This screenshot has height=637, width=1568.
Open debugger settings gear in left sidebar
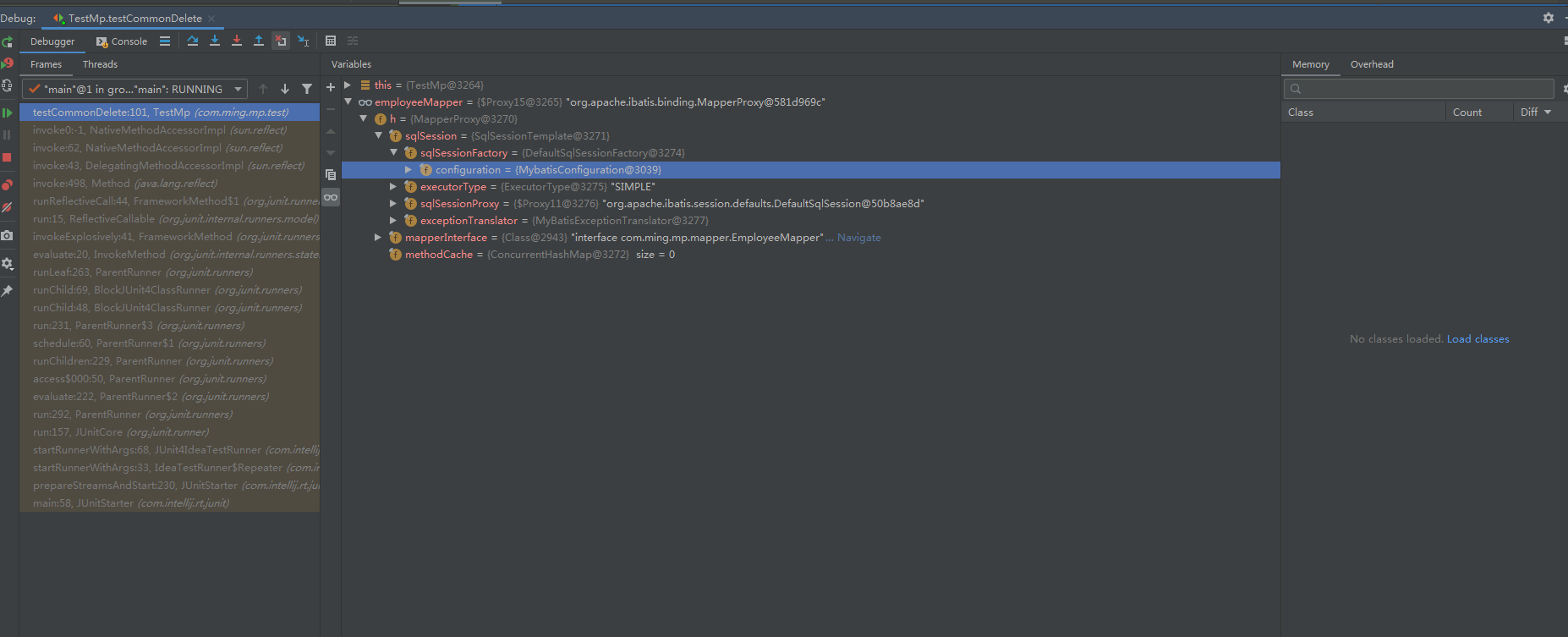pyautogui.click(x=7, y=263)
